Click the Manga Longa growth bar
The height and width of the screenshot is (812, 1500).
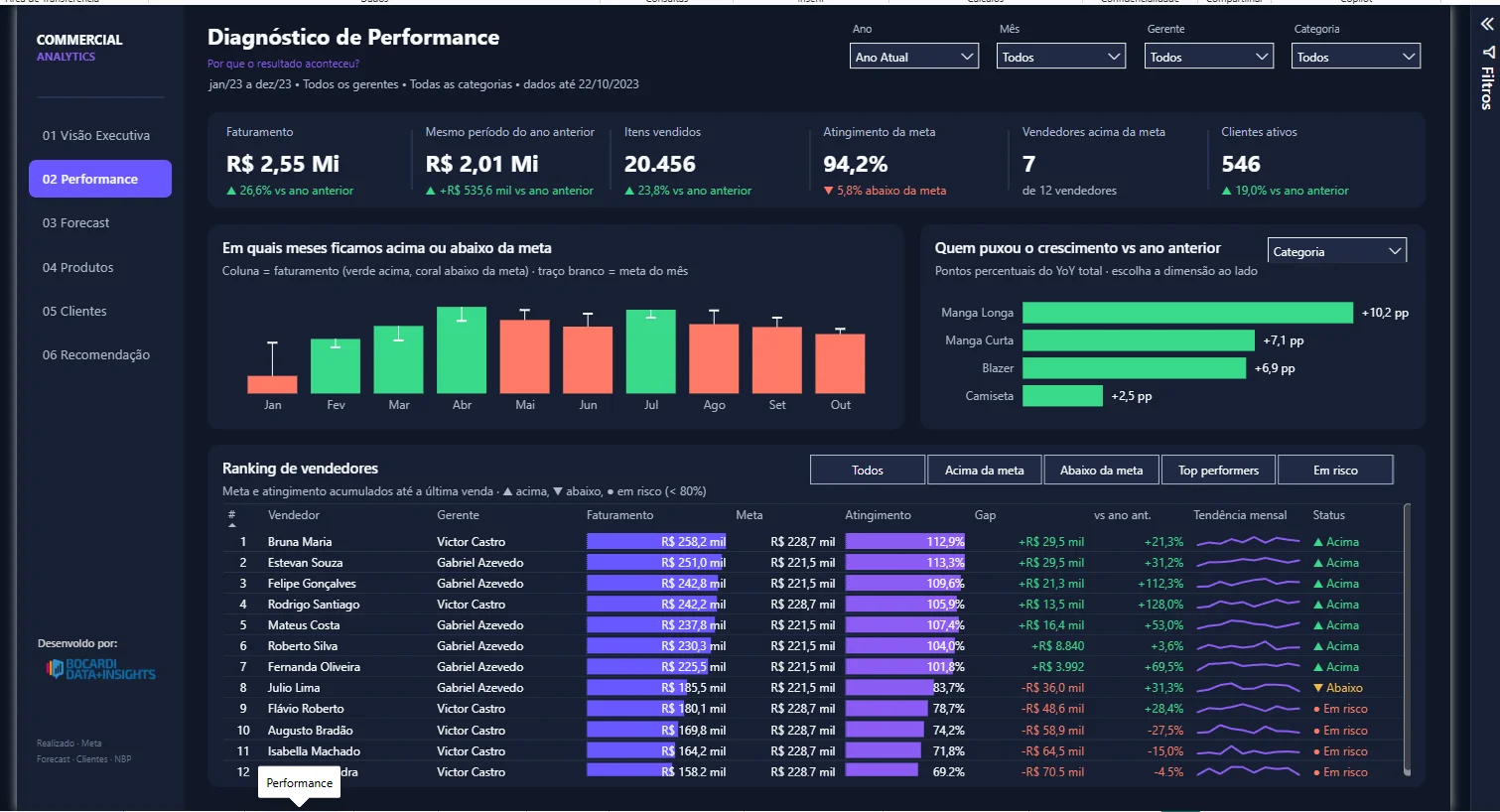[x=1187, y=313]
